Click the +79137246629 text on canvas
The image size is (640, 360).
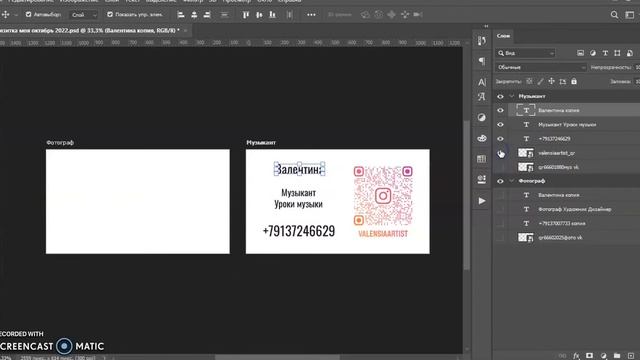(299, 231)
